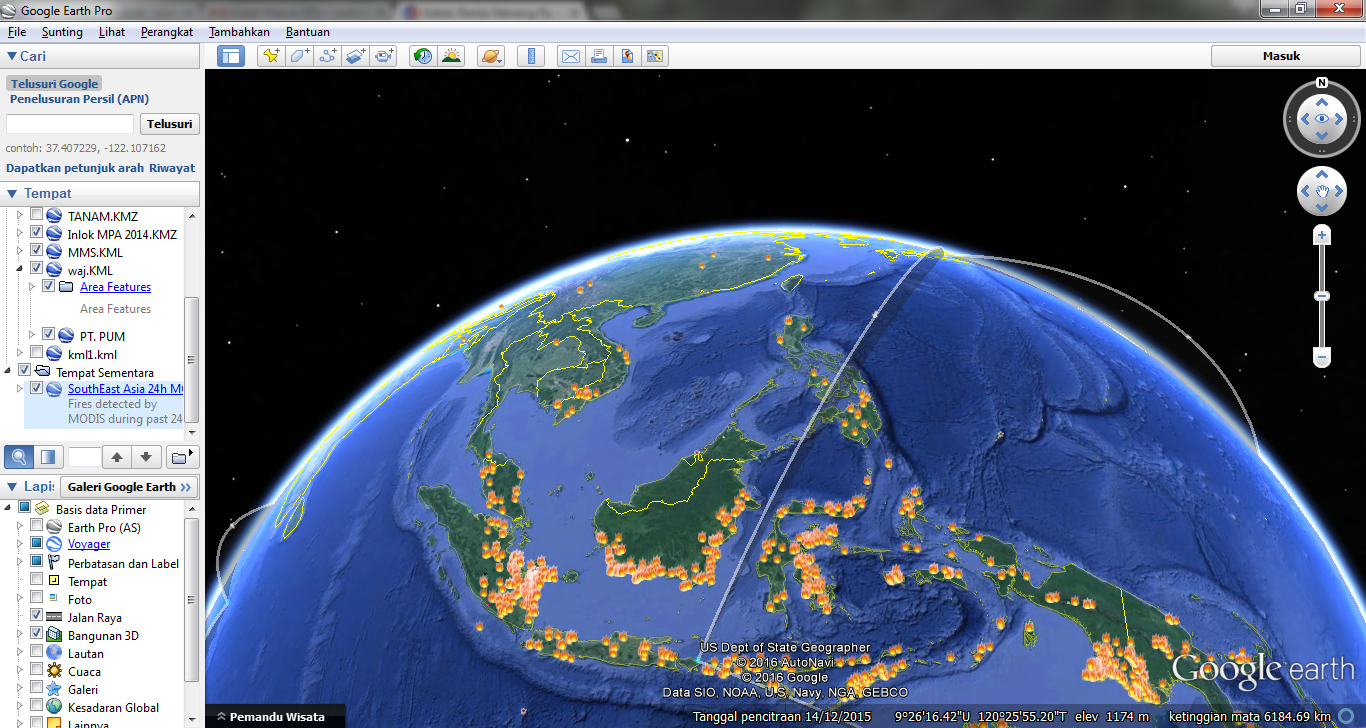Image resolution: width=1366 pixels, height=728 pixels.
Task: Click the North indicator on compass
Action: (1322, 83)
